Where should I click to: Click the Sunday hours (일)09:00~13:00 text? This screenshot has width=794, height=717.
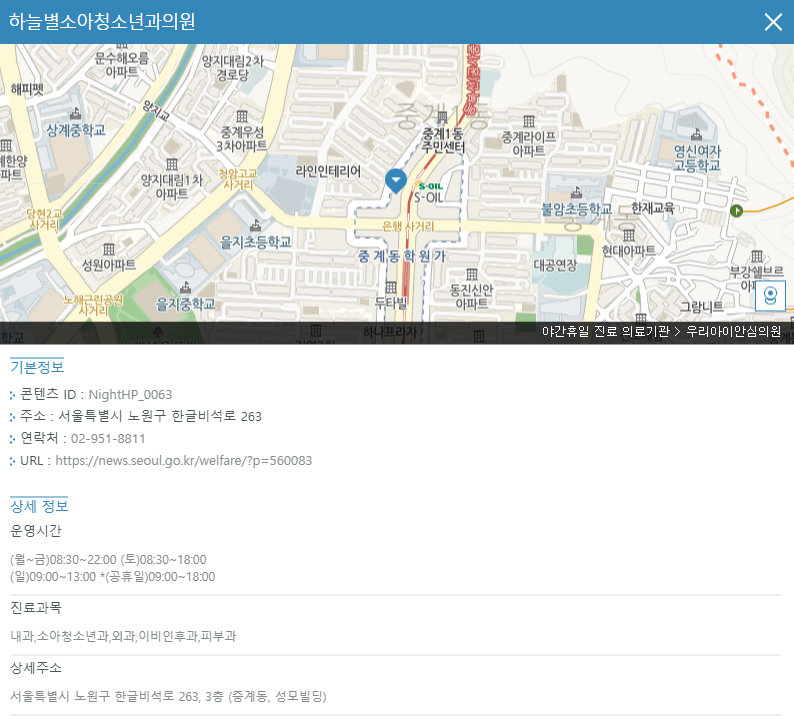pyautogui.click(x=53, y=577)
